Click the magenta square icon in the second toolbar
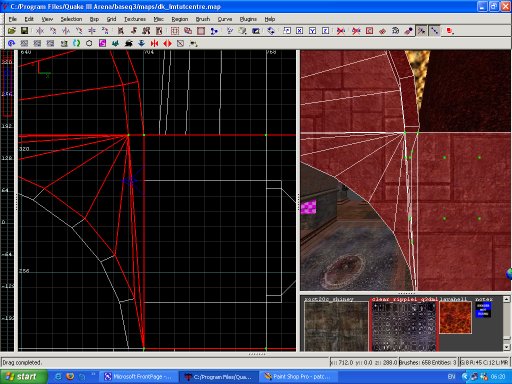The height and width of the screenshot is (384, 512). click(x=102, y=43)
